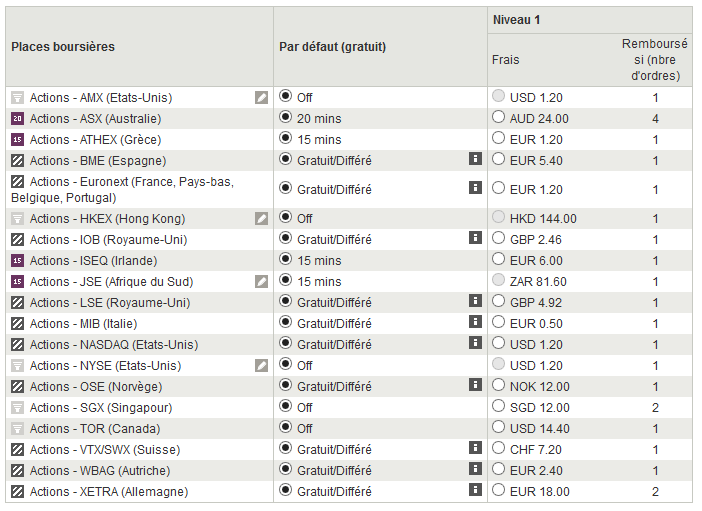Screen dimensions: 702x511
Task: Click the edit pencil for JSE row
Action: [261, 282]
